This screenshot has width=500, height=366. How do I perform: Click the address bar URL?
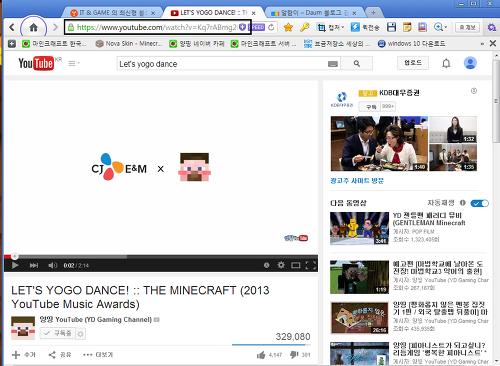click(157, 27)
